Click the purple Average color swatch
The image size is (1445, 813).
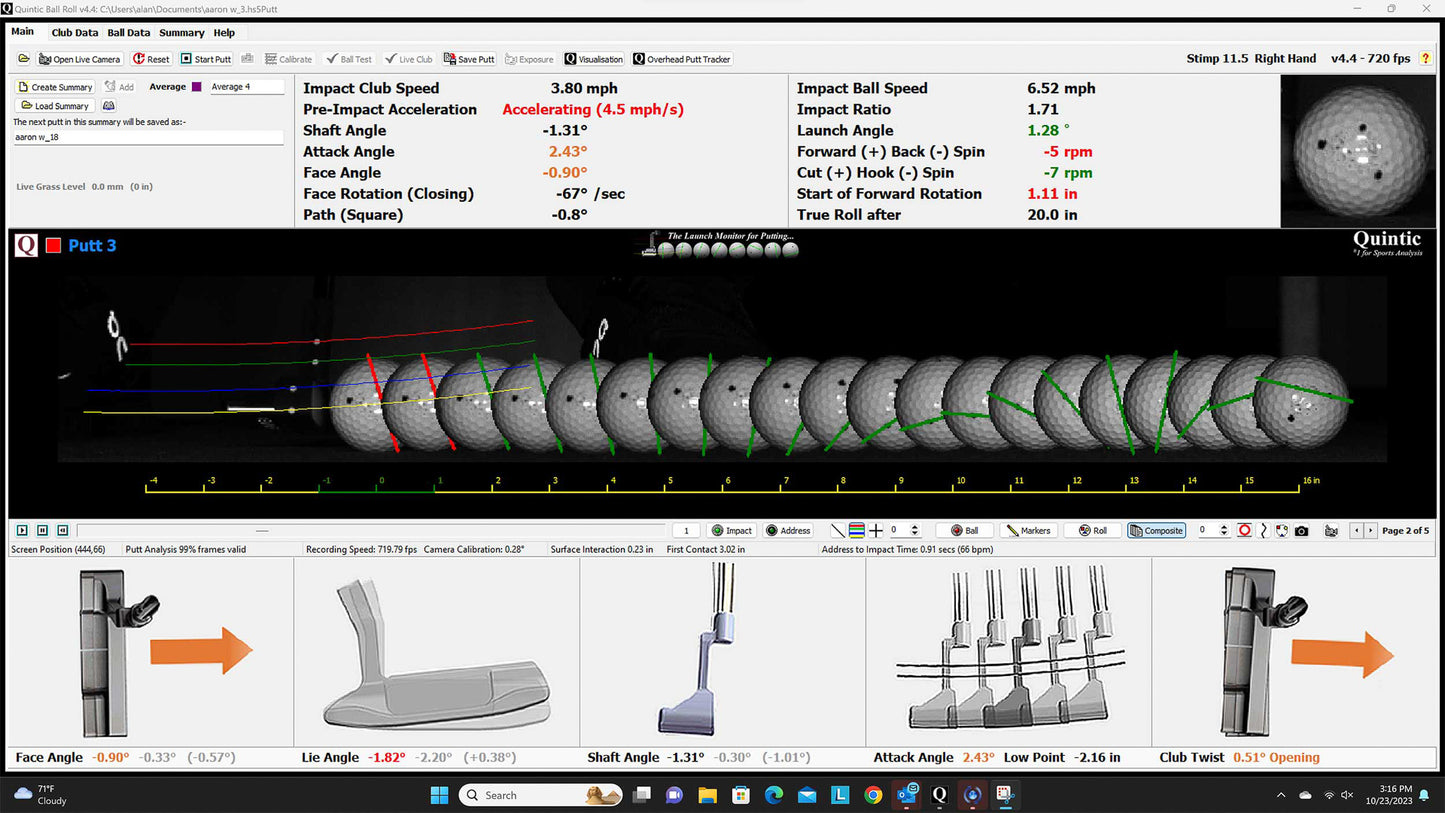197,87
